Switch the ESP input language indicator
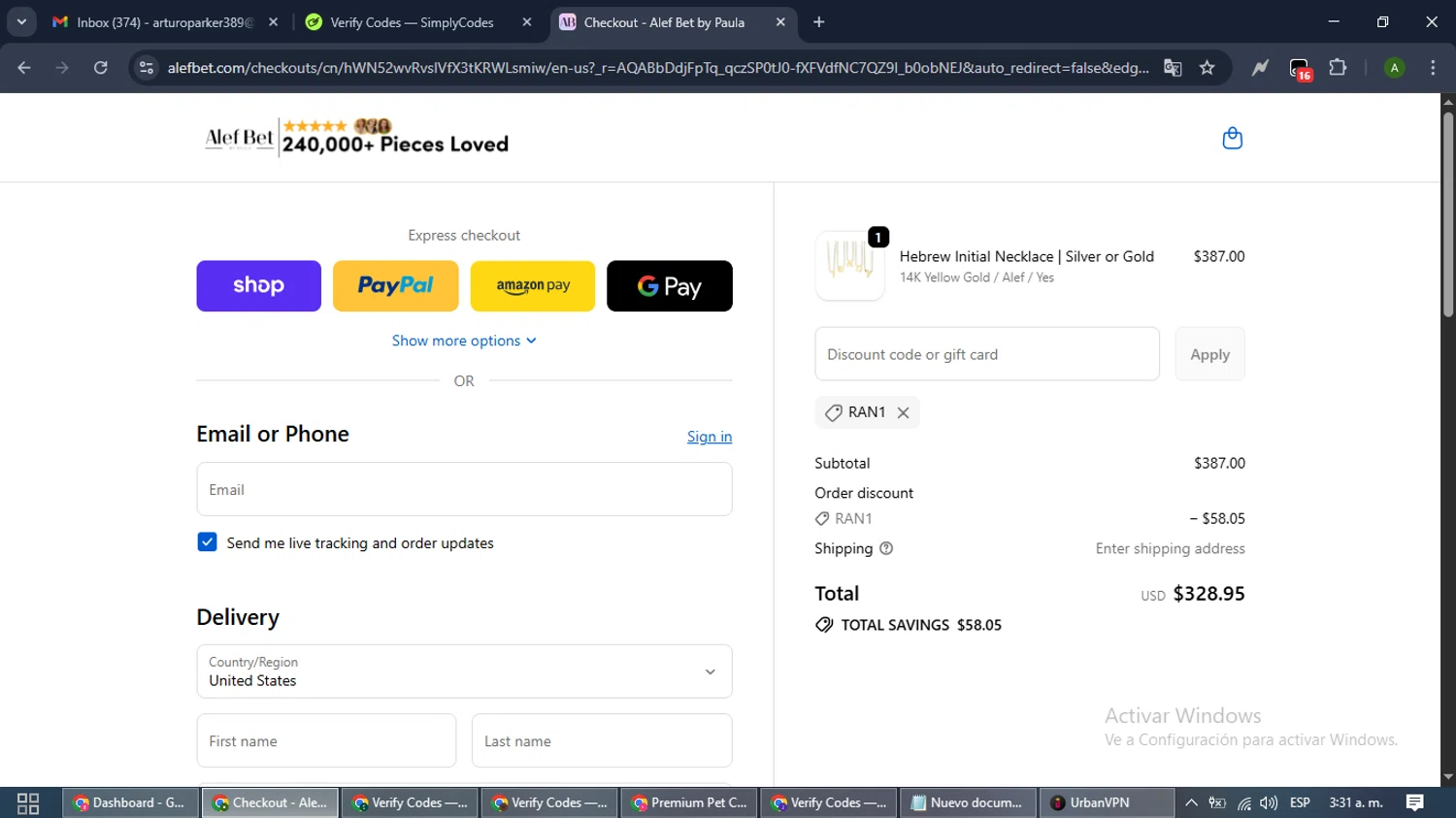The height and width of the screenshot is (818, 1456). click(1300, 802)
